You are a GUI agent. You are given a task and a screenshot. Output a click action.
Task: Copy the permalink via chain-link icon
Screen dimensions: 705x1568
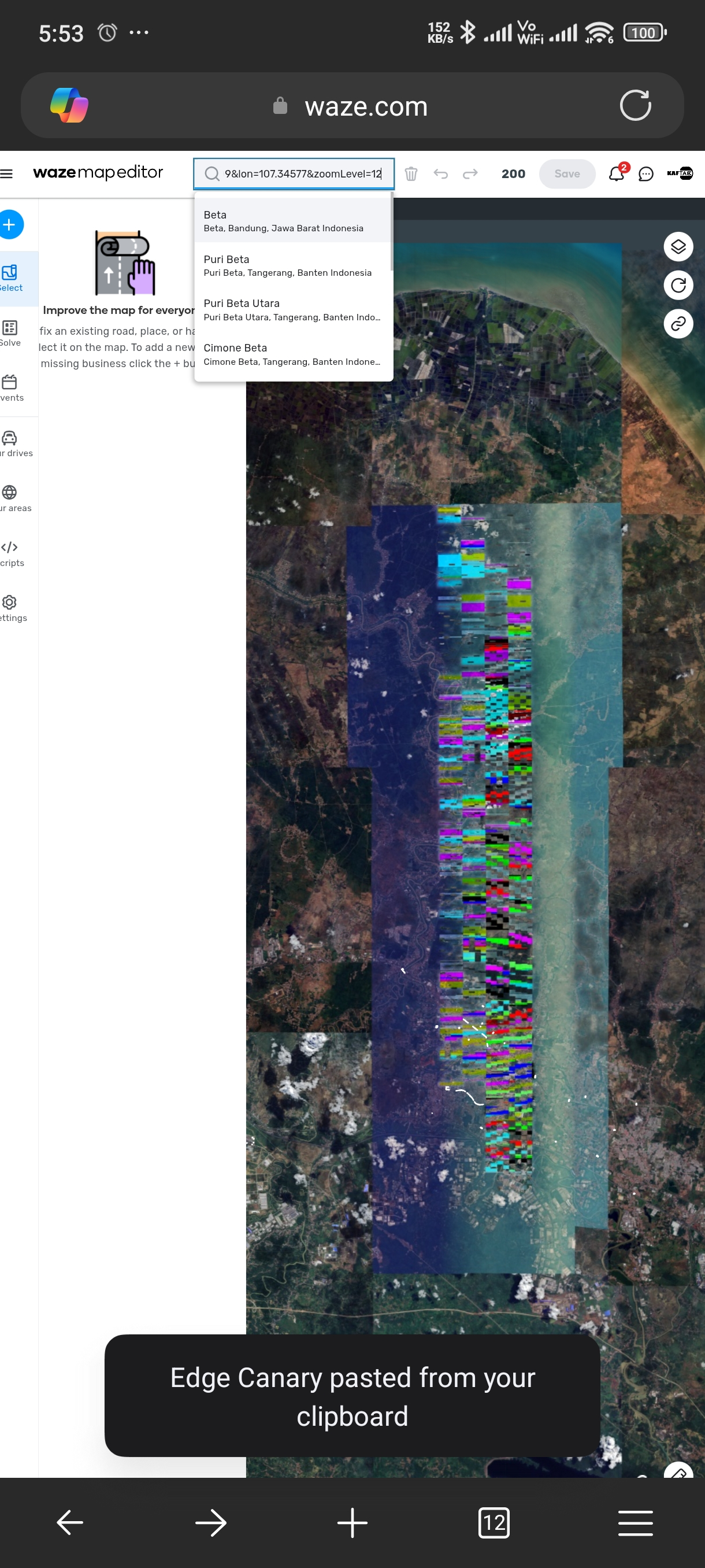678,324
